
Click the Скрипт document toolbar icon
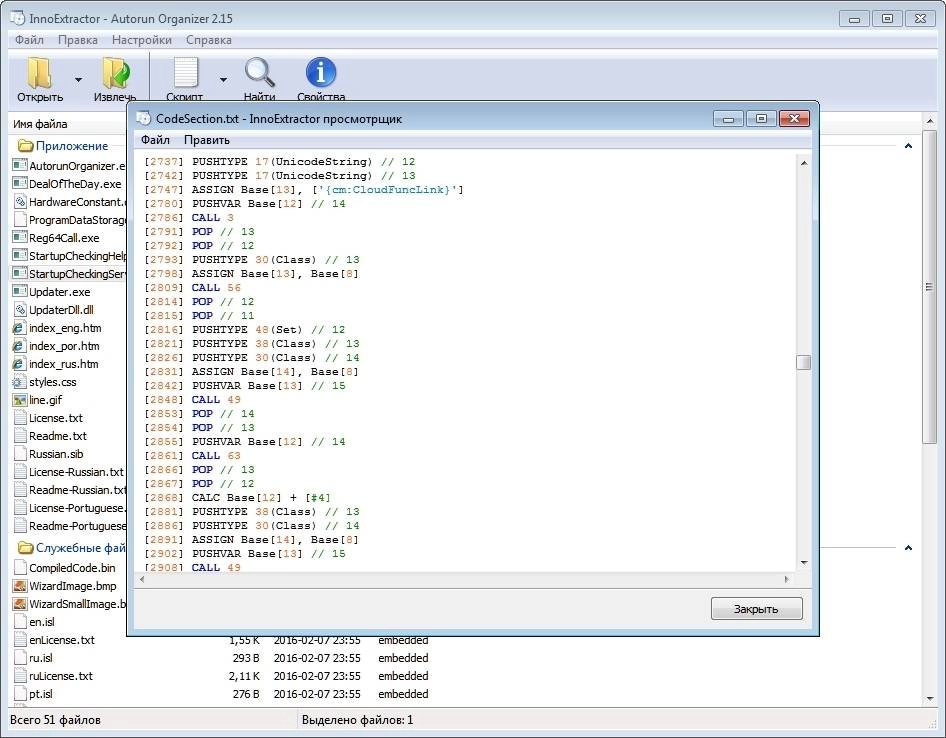pyautogui.click(x=185, y=73)
